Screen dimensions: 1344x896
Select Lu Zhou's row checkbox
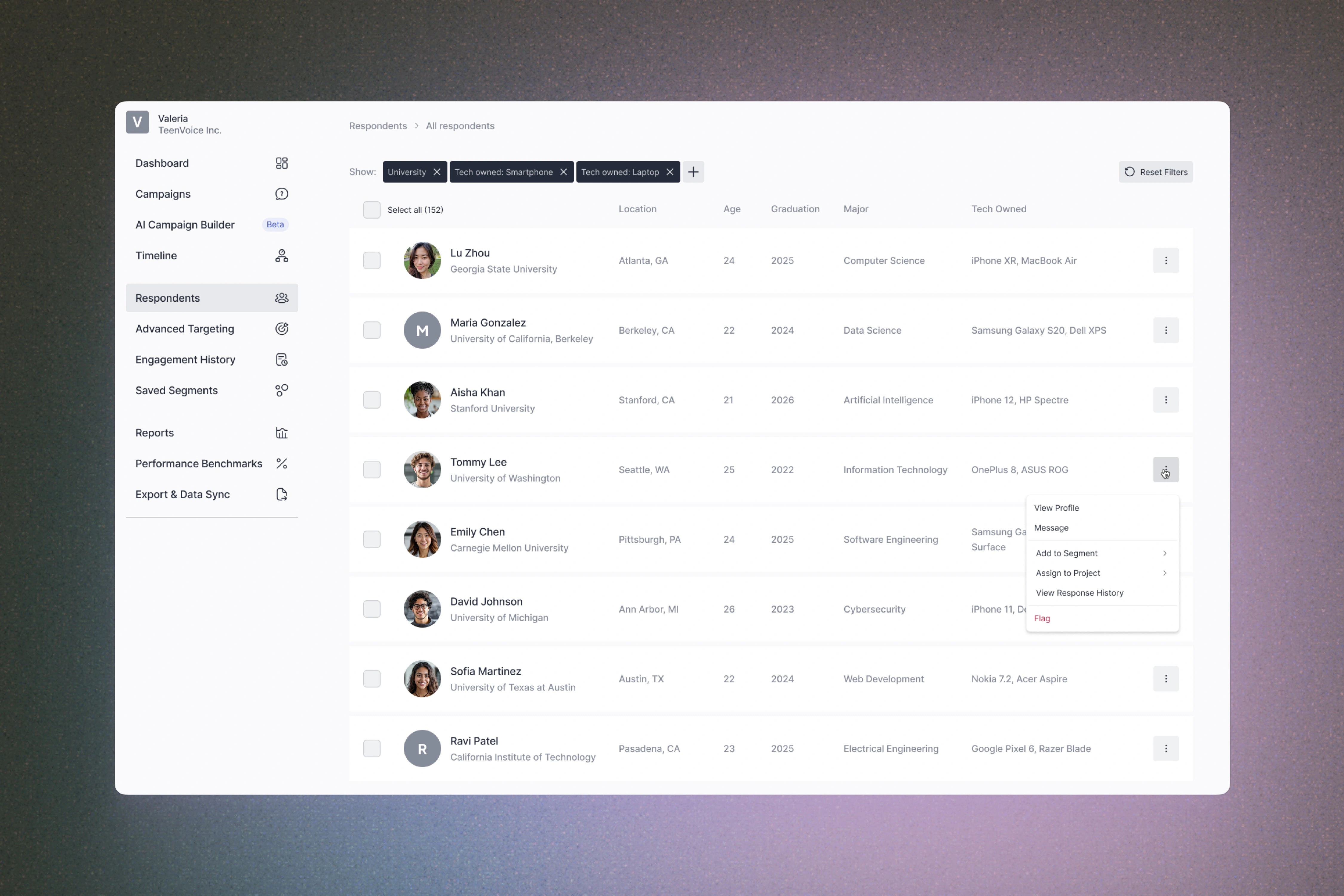[372, 260]
